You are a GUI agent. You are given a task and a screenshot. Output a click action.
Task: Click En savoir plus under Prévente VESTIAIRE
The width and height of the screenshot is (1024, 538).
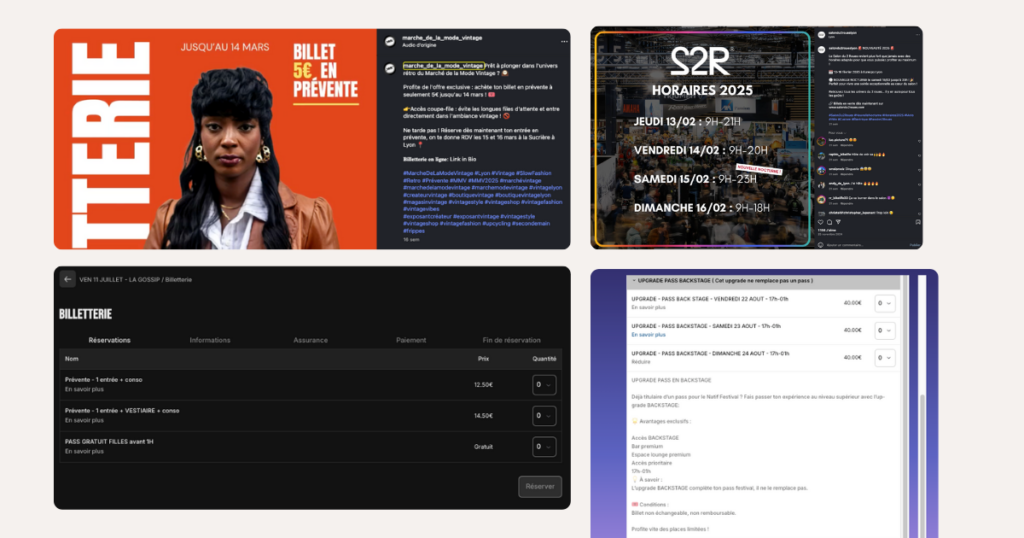point(84,420)
